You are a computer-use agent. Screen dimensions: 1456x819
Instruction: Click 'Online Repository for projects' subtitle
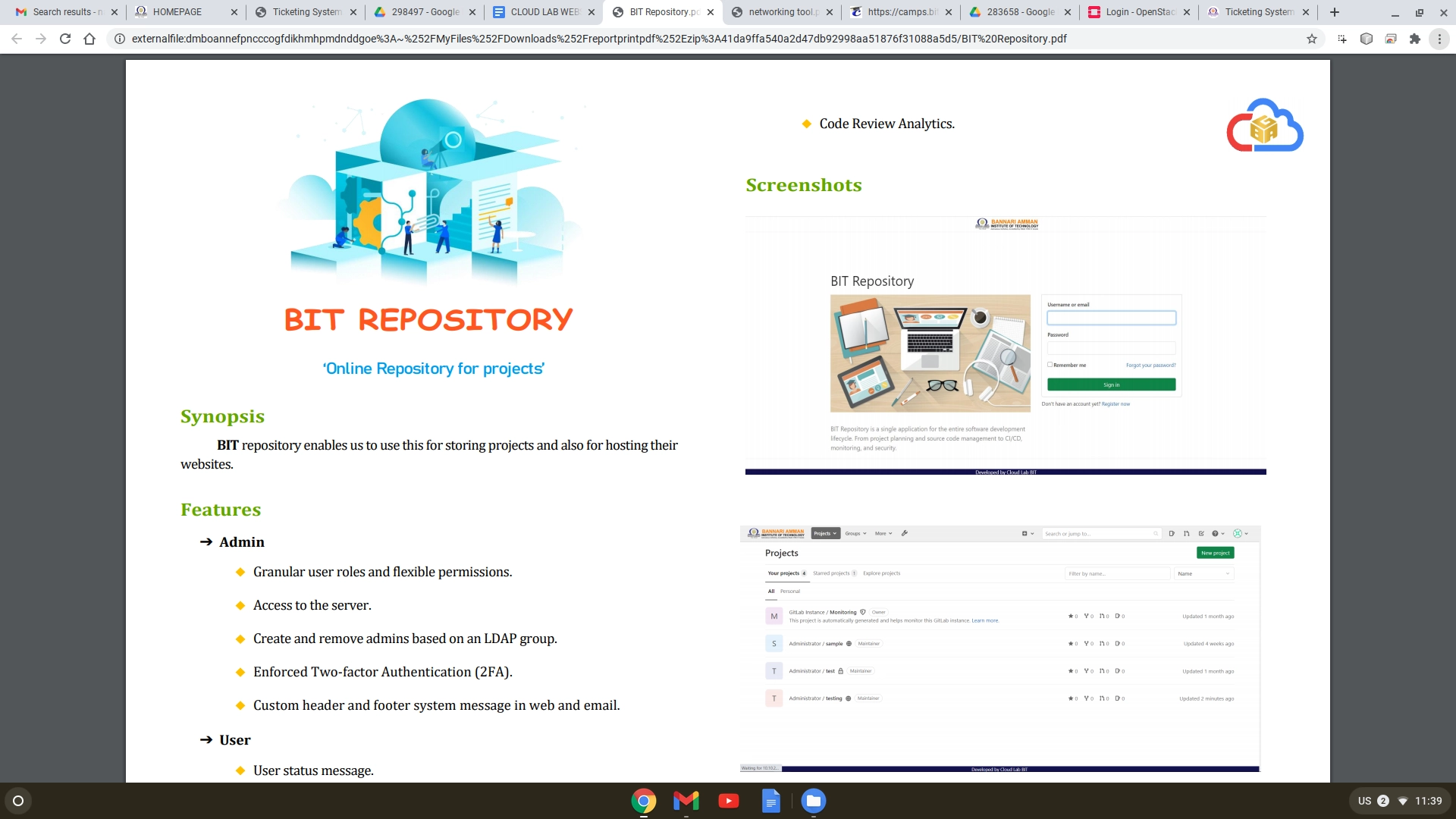coord(434,369)
